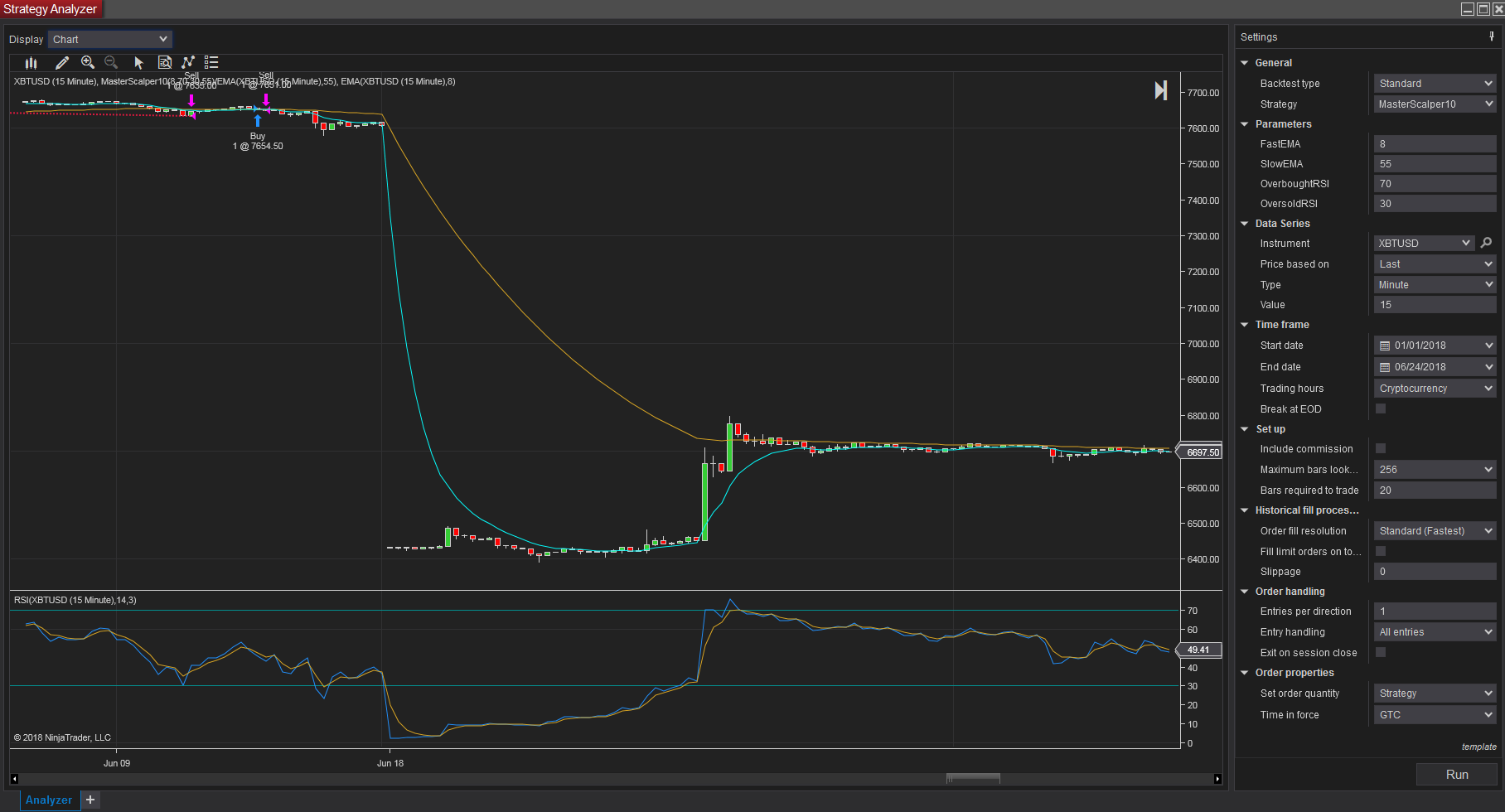Open the Data Box icon in chart toolbar
Image resolution: width=1505 pixels, height=812 pixels.
pos(164,62)
